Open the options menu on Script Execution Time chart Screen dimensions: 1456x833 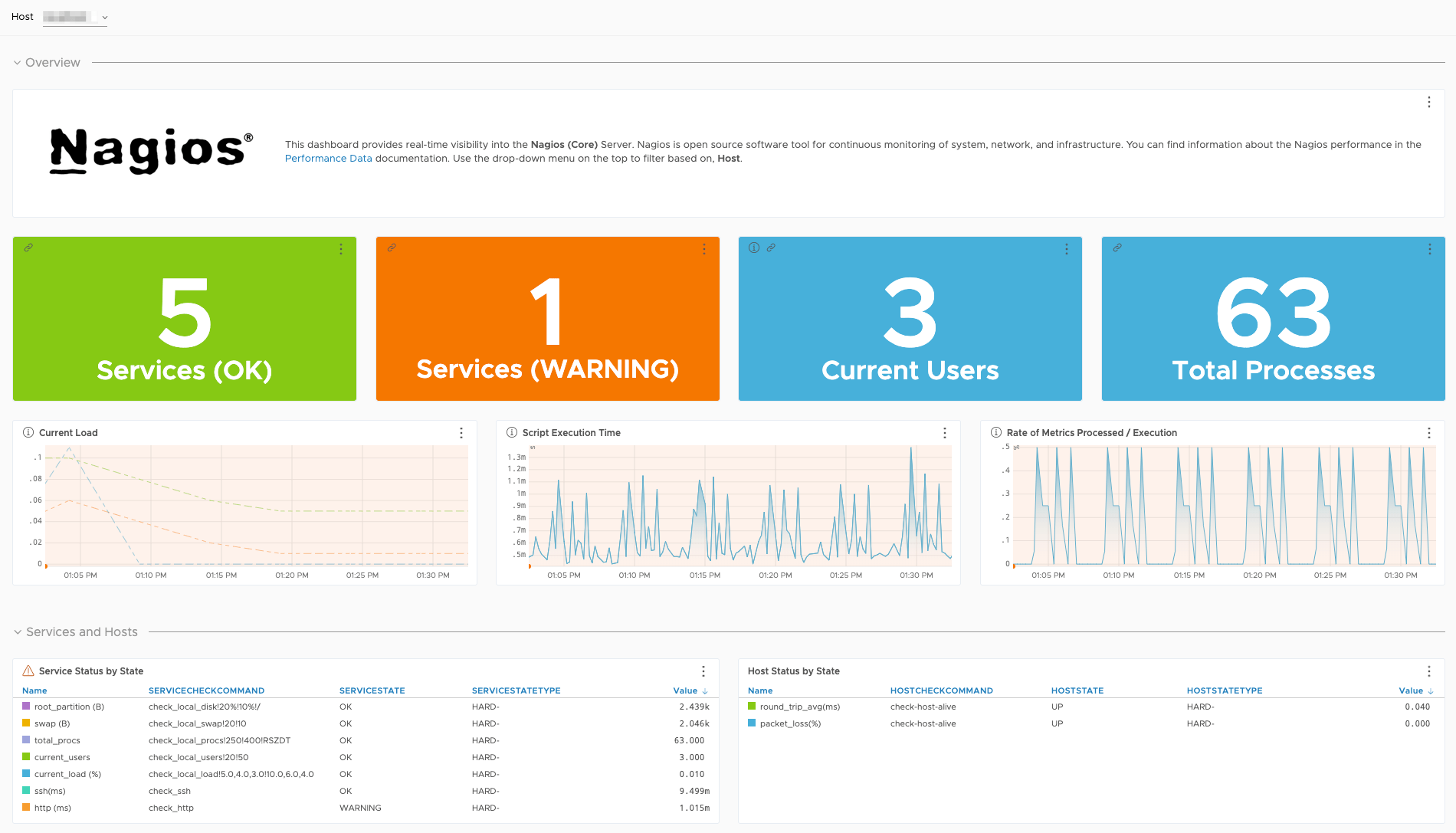[944, 432]
